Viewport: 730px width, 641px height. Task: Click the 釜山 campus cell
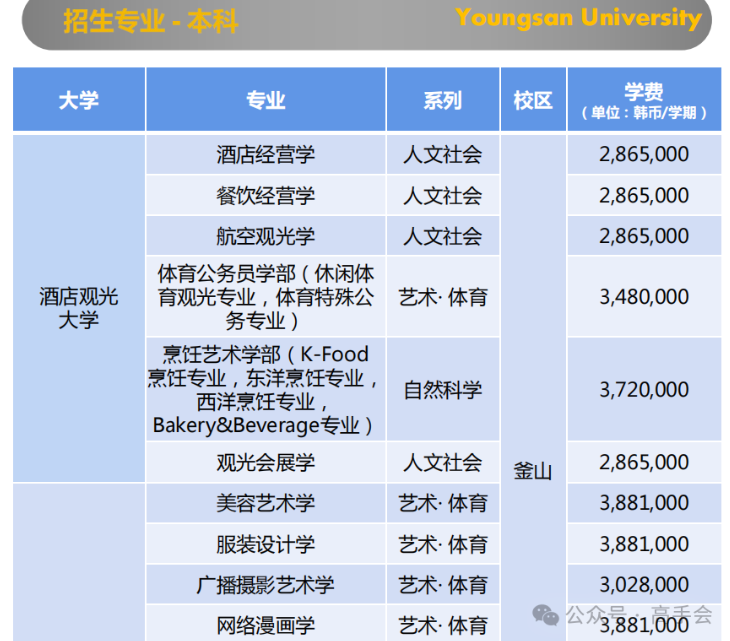(x=533, y=471)
